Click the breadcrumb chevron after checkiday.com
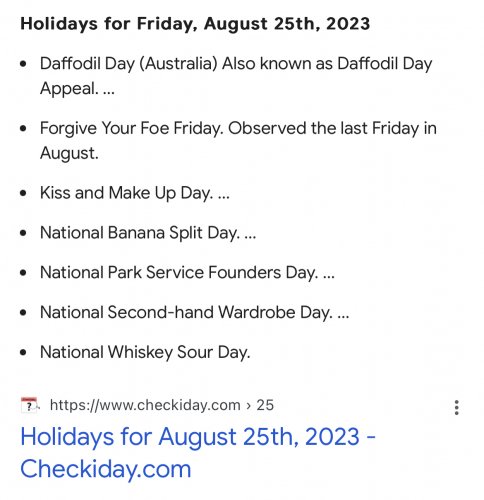484x500 pixels. pyautogui.click(x=248, y=406)
